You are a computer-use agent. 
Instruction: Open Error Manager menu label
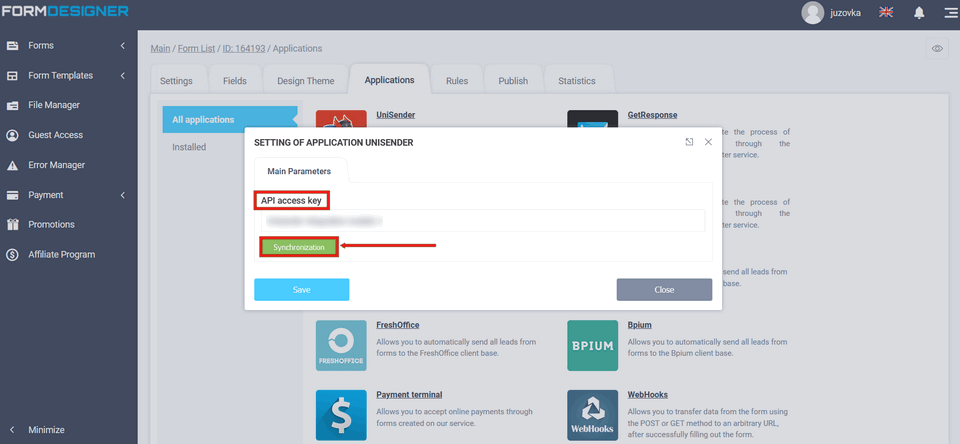[x=56, y=165]
